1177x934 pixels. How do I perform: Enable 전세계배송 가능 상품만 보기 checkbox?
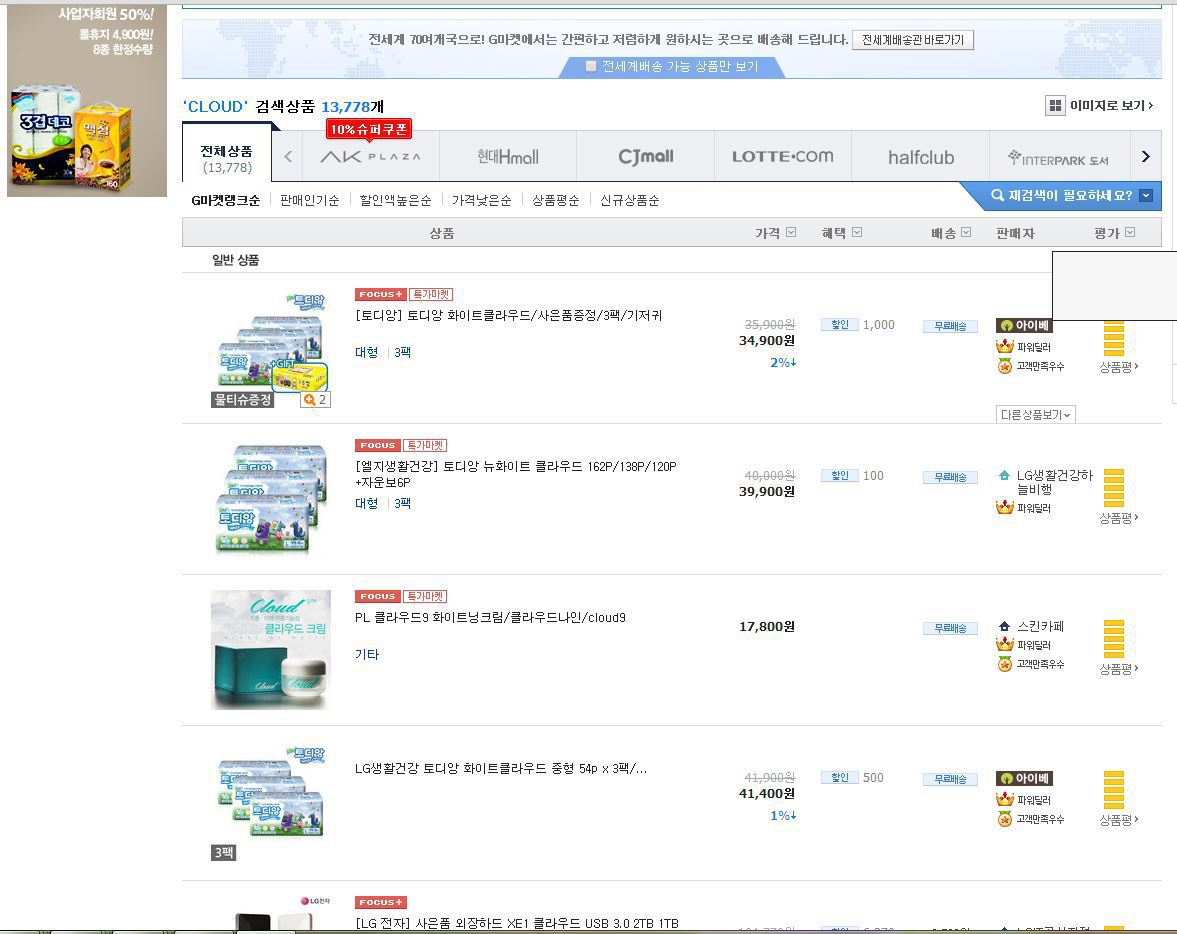pos(591,66)
